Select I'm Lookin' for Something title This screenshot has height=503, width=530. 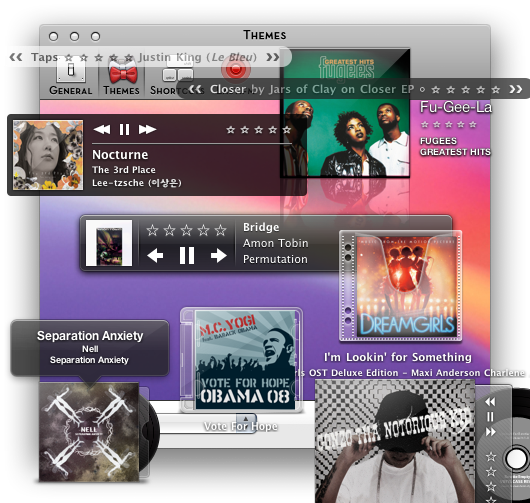tap(398, 357)
